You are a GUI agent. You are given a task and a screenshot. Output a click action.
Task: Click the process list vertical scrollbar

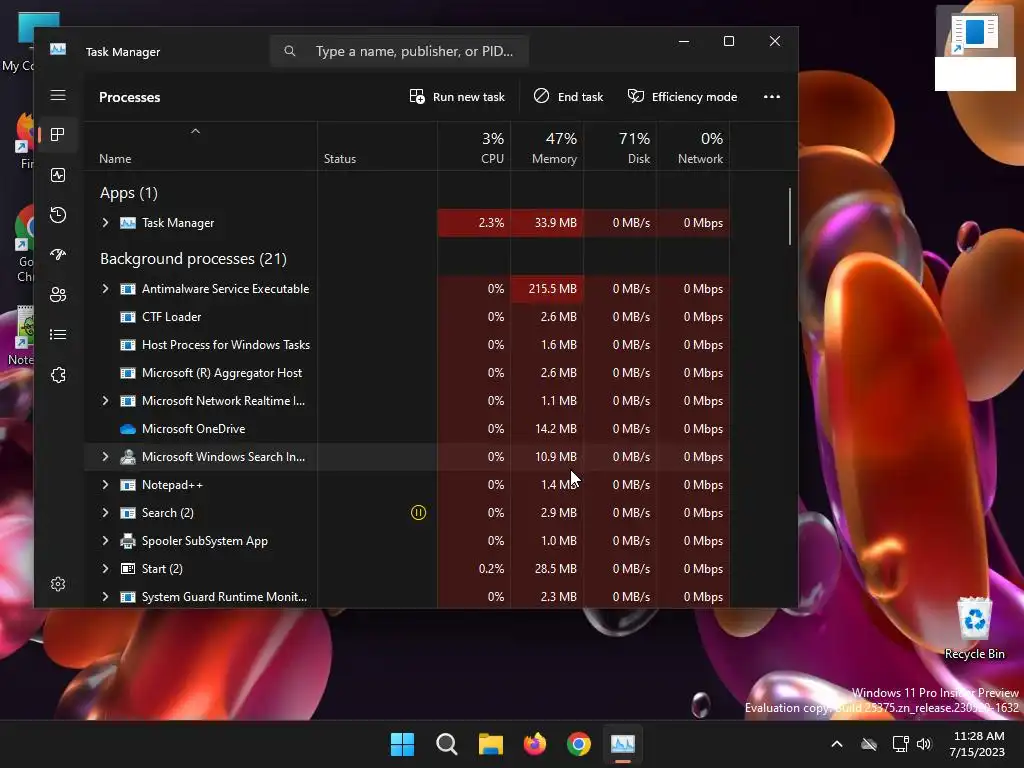790,217
